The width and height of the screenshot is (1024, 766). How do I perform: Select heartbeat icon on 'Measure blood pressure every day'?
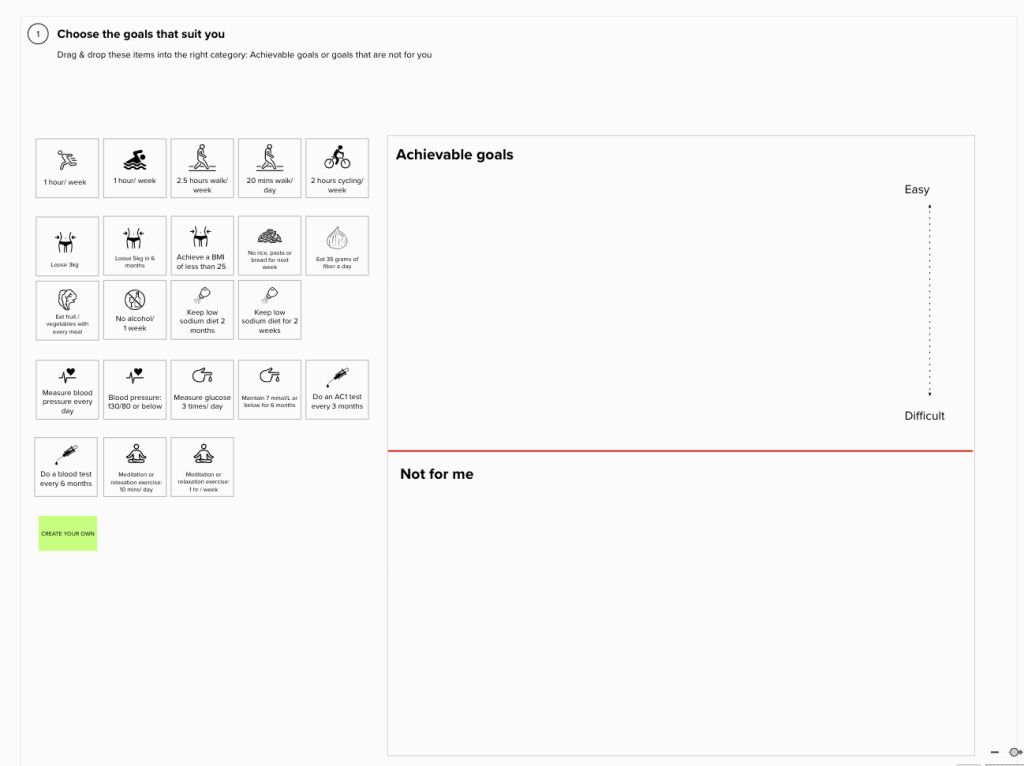pyautogui.click(x=67, y=376)
